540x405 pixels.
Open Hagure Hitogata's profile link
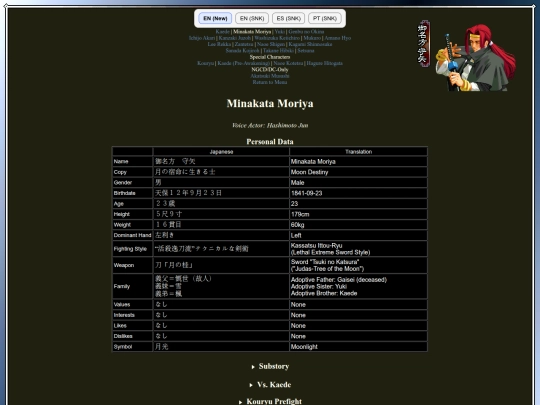tap(324, 63)
